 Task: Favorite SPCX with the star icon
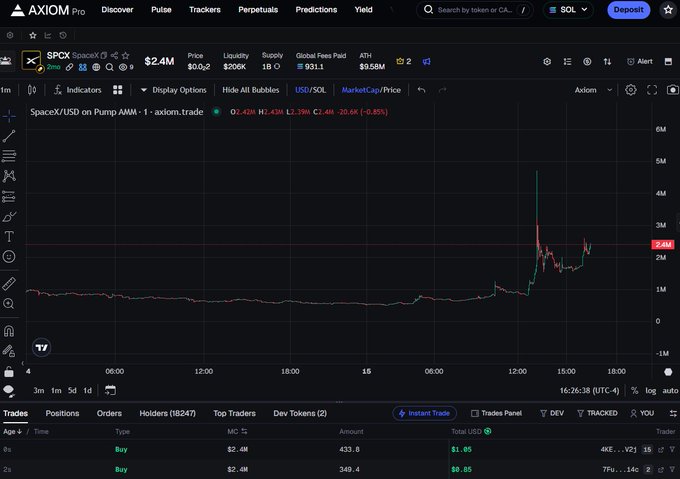126,55
